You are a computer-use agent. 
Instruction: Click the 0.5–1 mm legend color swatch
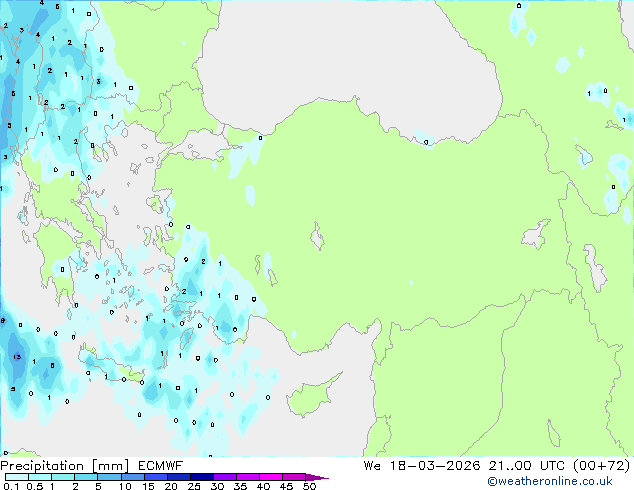pos(40,477)
